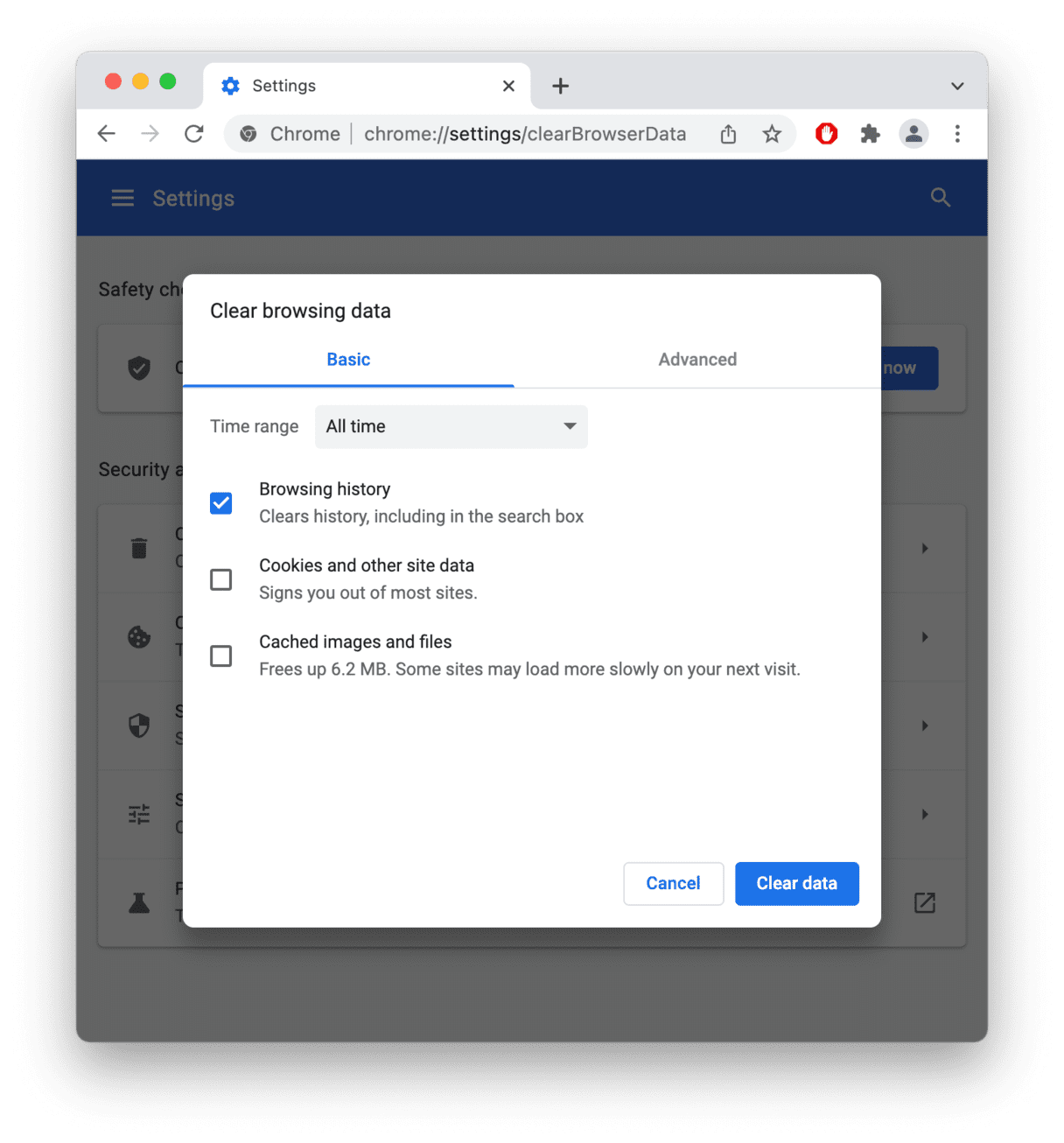Click the 'Time range' label
1064x1143 pixels.
pos(254,426)
